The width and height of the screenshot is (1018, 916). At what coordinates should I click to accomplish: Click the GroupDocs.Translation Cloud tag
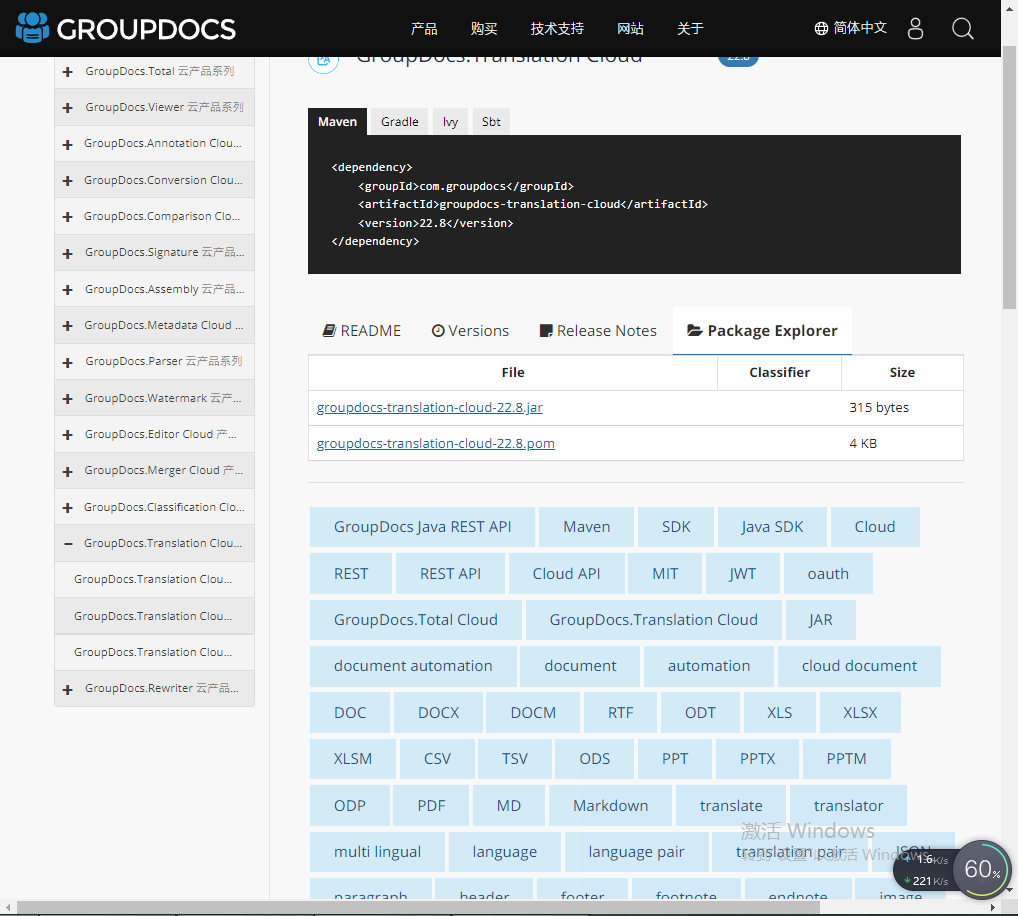pos(653,620)
